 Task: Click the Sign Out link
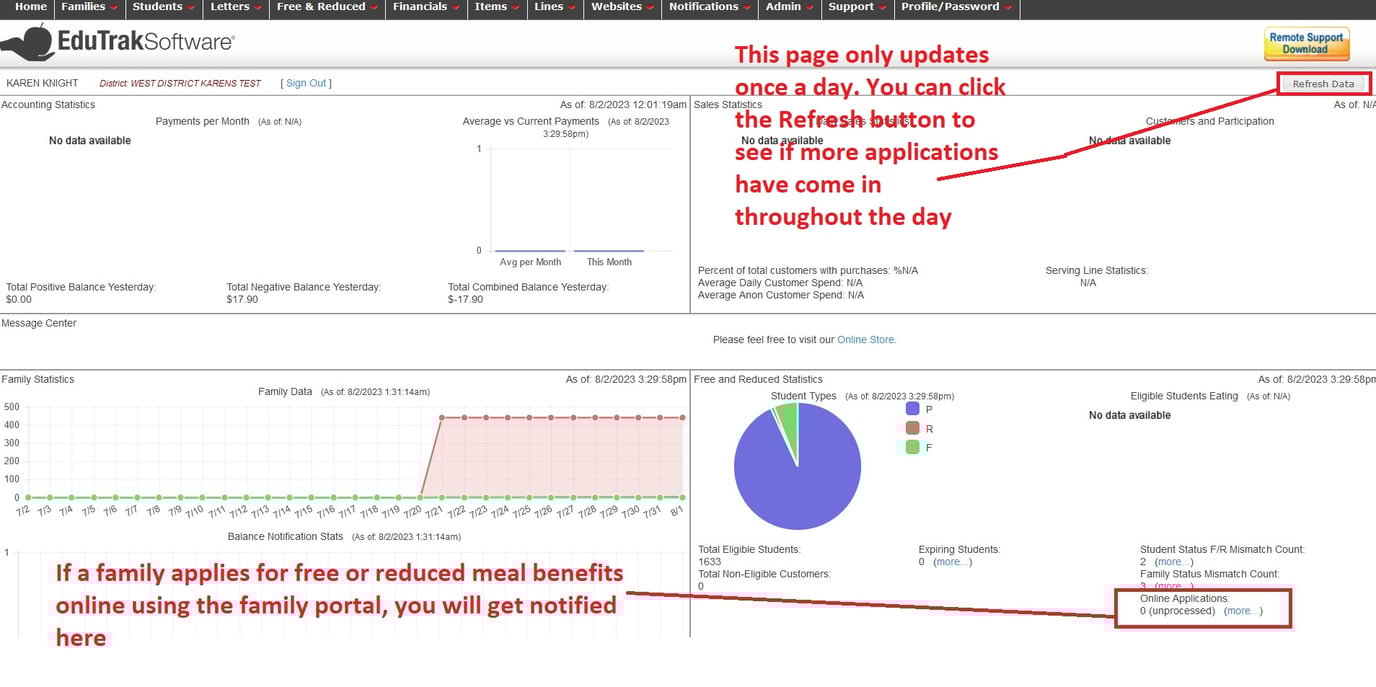tap(306, 83)
